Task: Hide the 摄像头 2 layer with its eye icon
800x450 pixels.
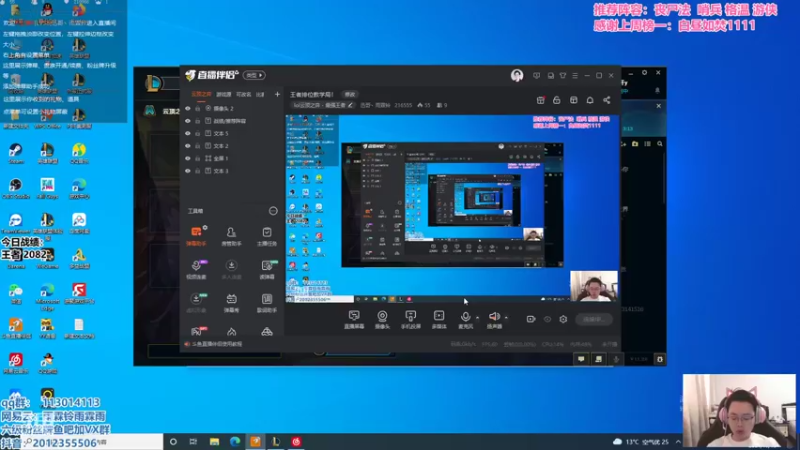Action: click(188, 109)
